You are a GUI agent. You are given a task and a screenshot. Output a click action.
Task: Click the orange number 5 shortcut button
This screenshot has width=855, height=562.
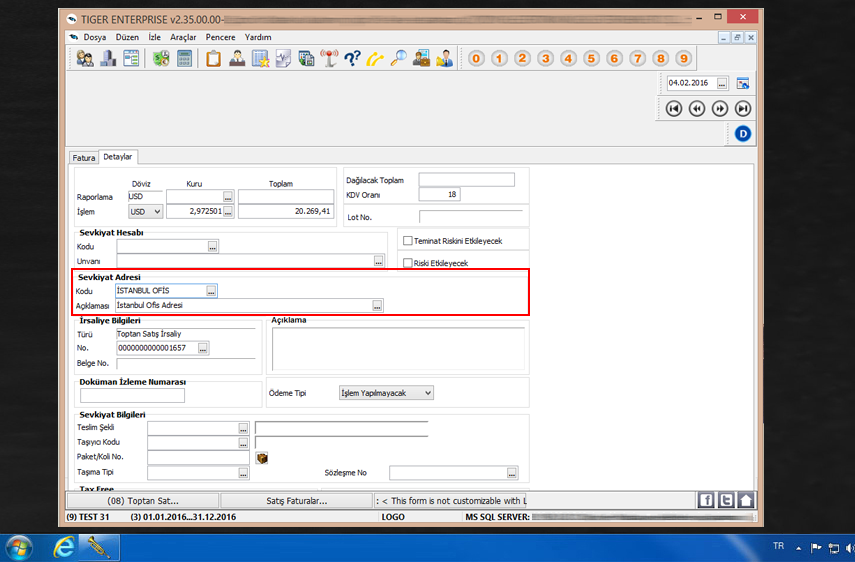pyautogui.click(x=591, y=58)
